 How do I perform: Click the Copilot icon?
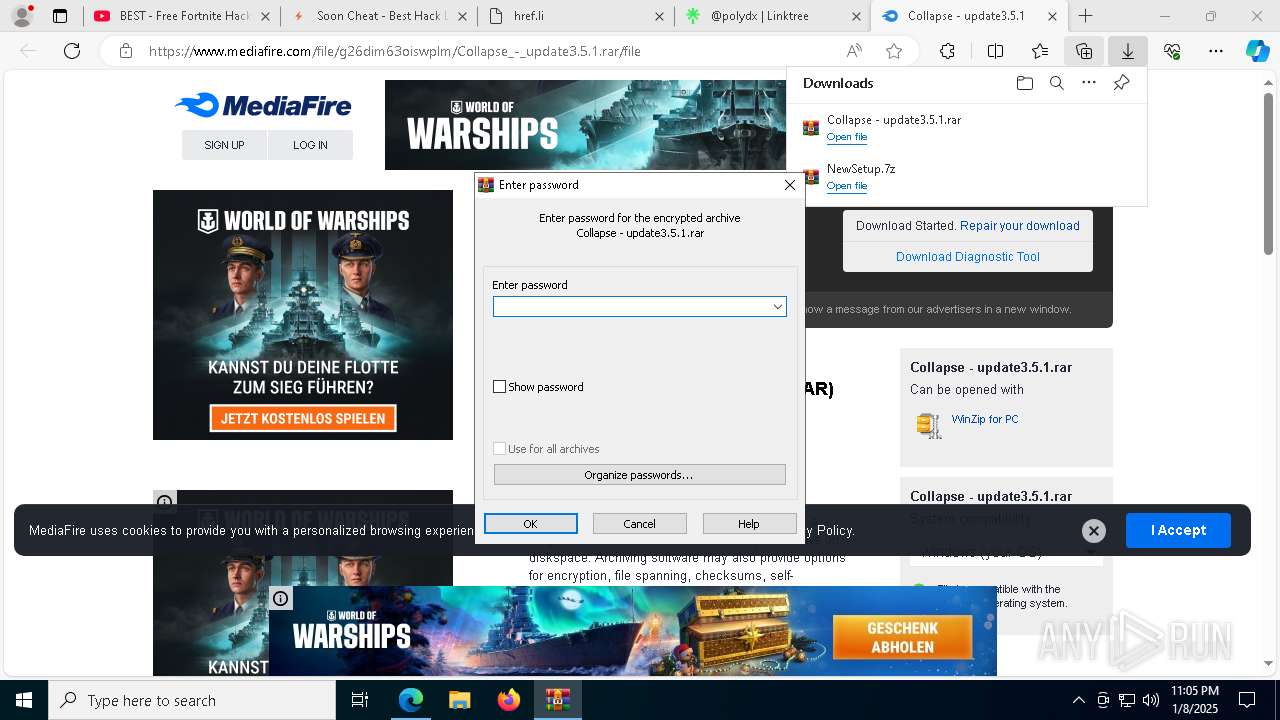[x=1258, y=51]
